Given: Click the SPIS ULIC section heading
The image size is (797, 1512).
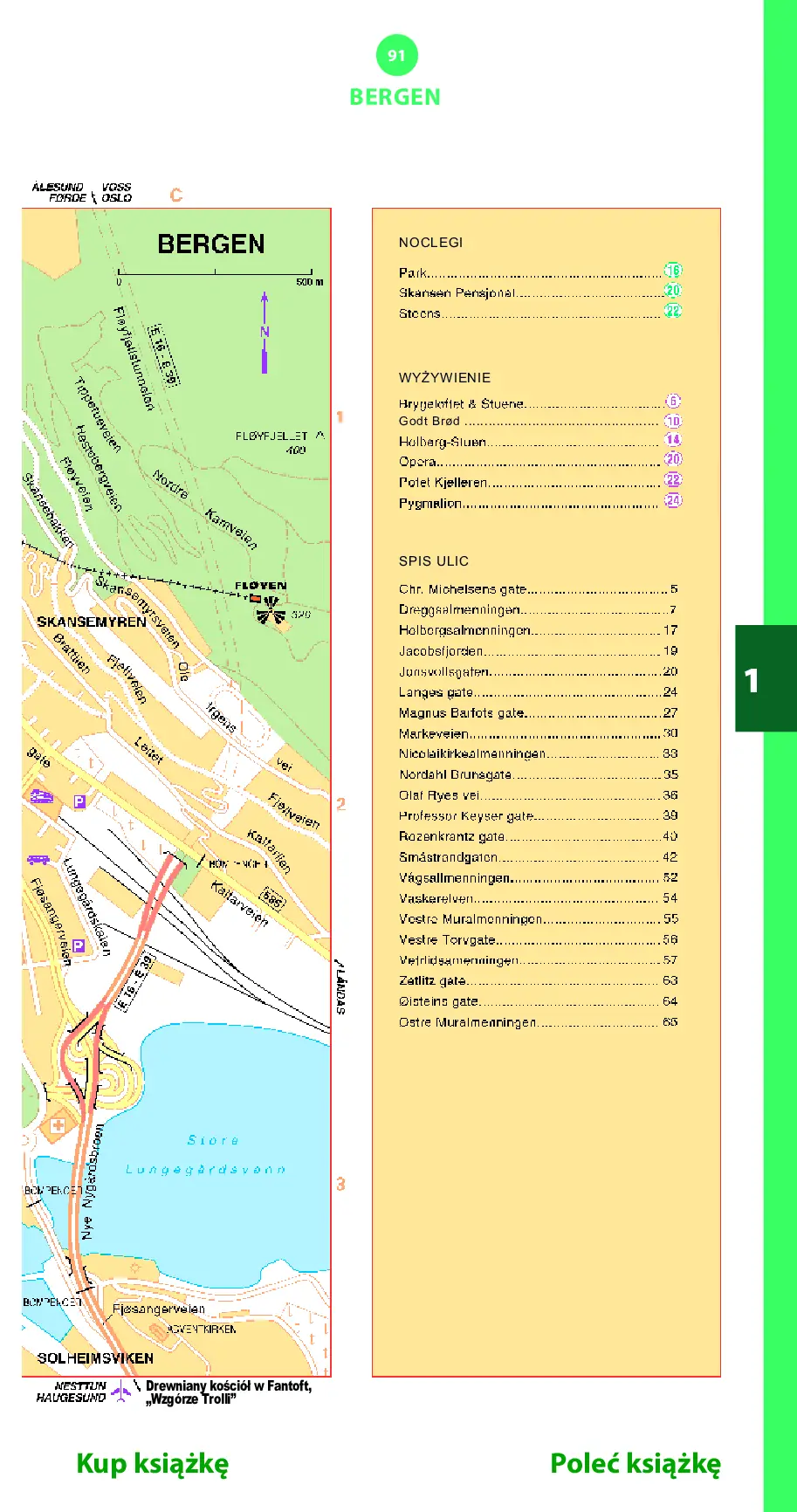Looking at the screenshot, I should 434,561.
